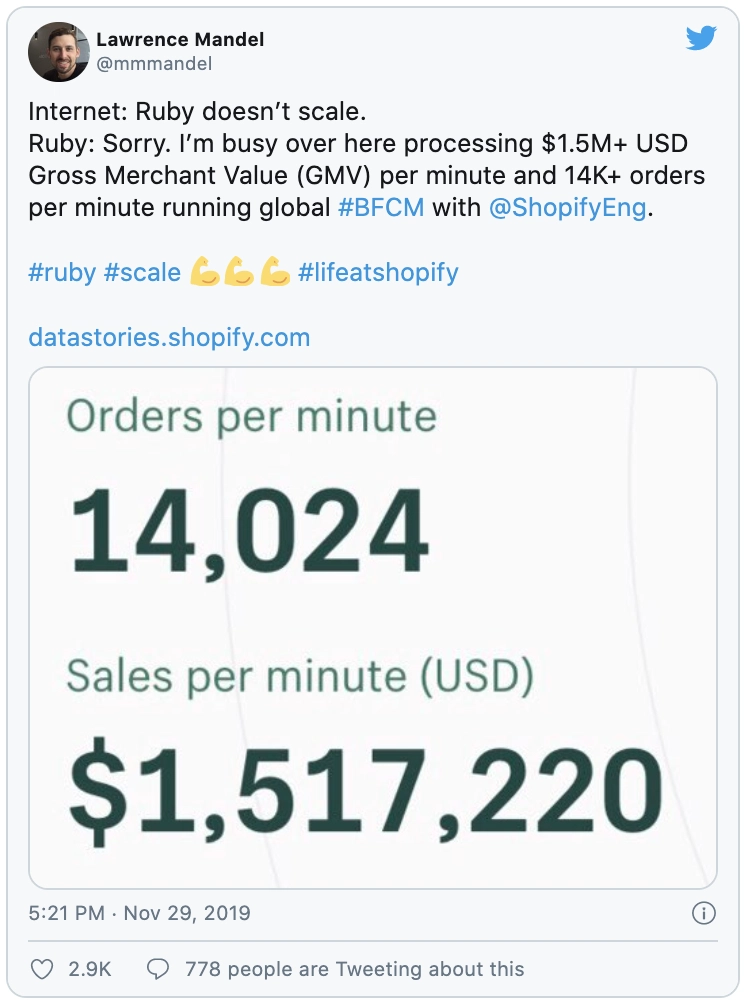Open the info circle icon
The height and width of the screenshot is (1002, 748).
point(704,913)
